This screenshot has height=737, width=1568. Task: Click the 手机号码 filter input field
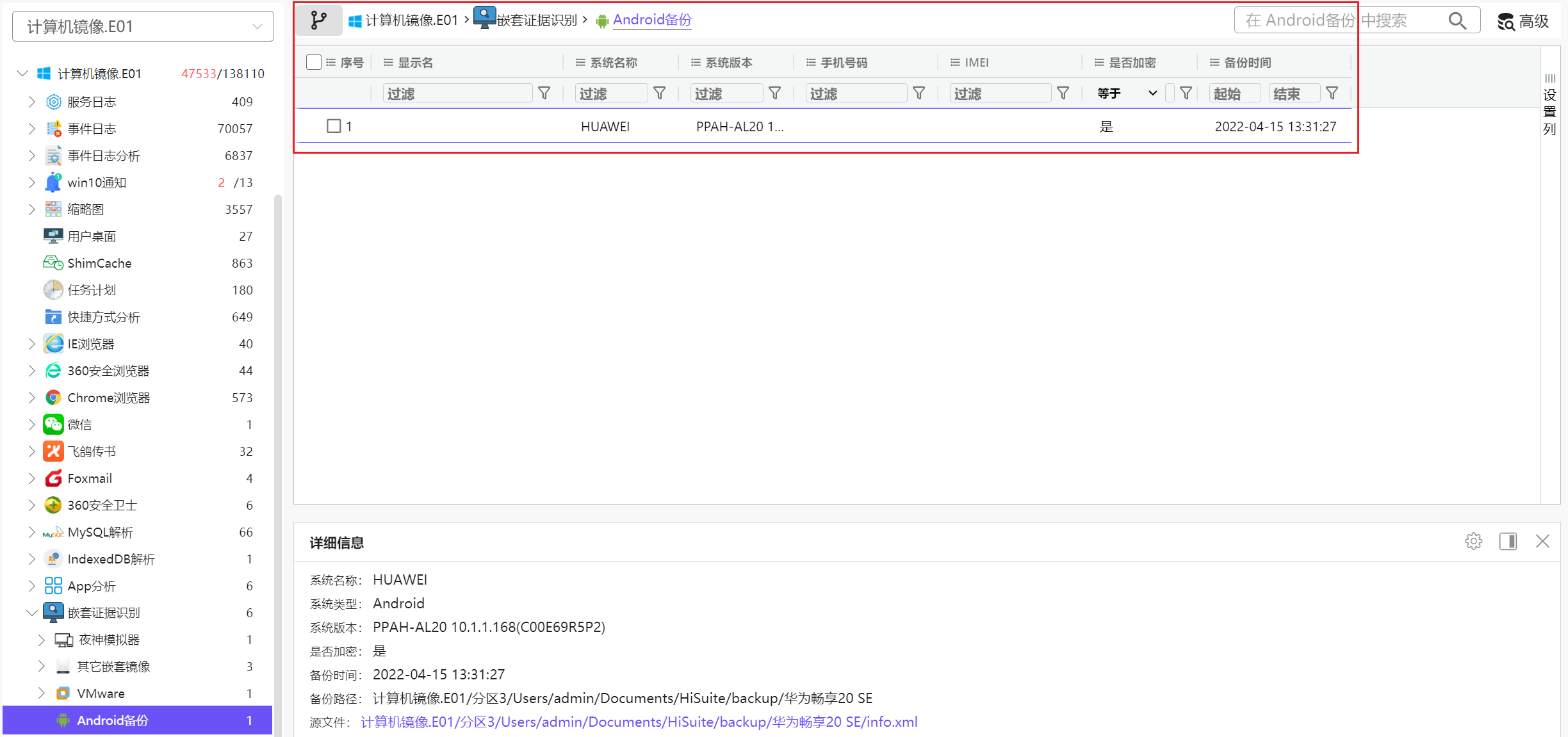pyautogui.click(x=855, y=93)
